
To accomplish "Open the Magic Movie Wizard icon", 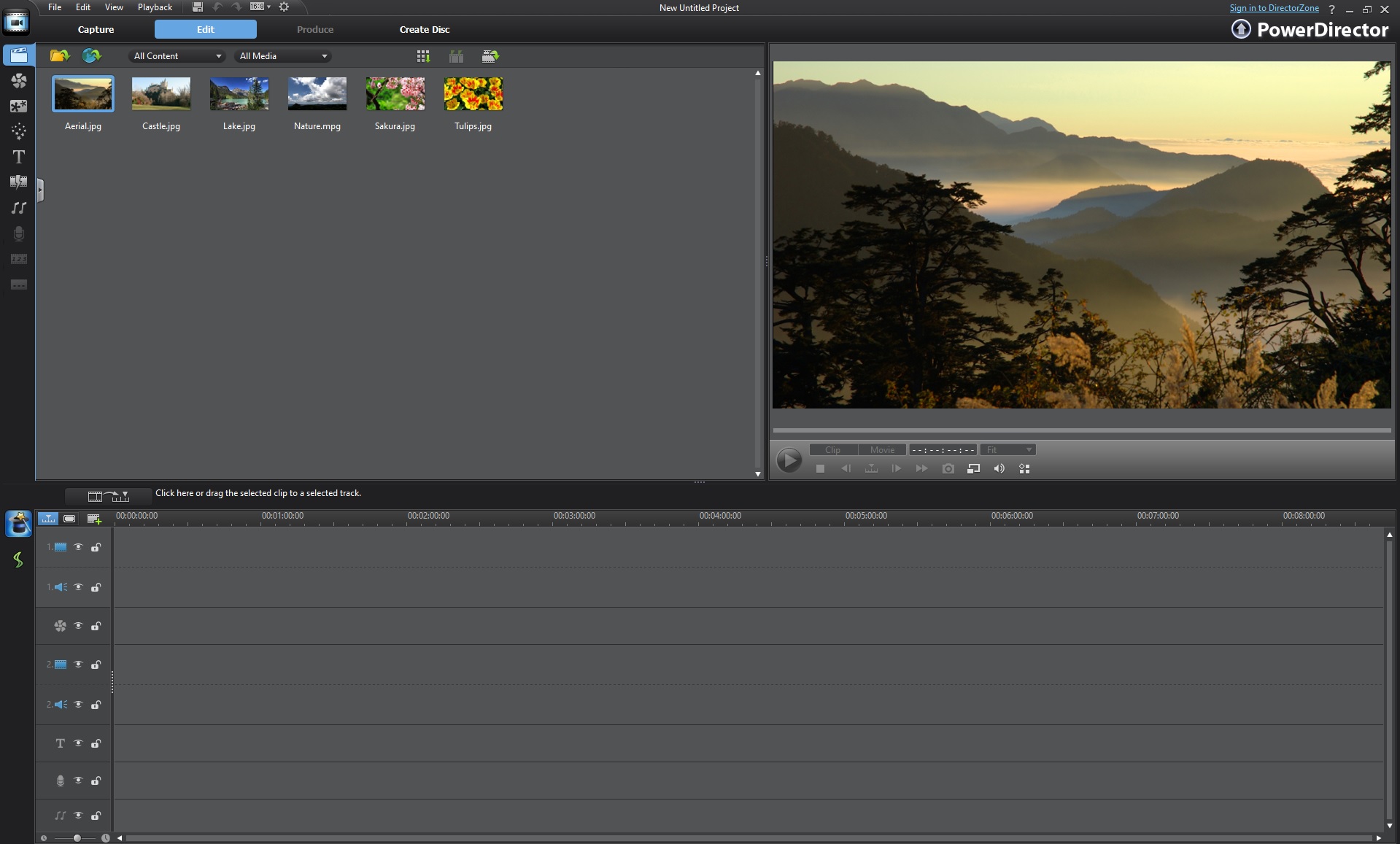I will point(18,524).
